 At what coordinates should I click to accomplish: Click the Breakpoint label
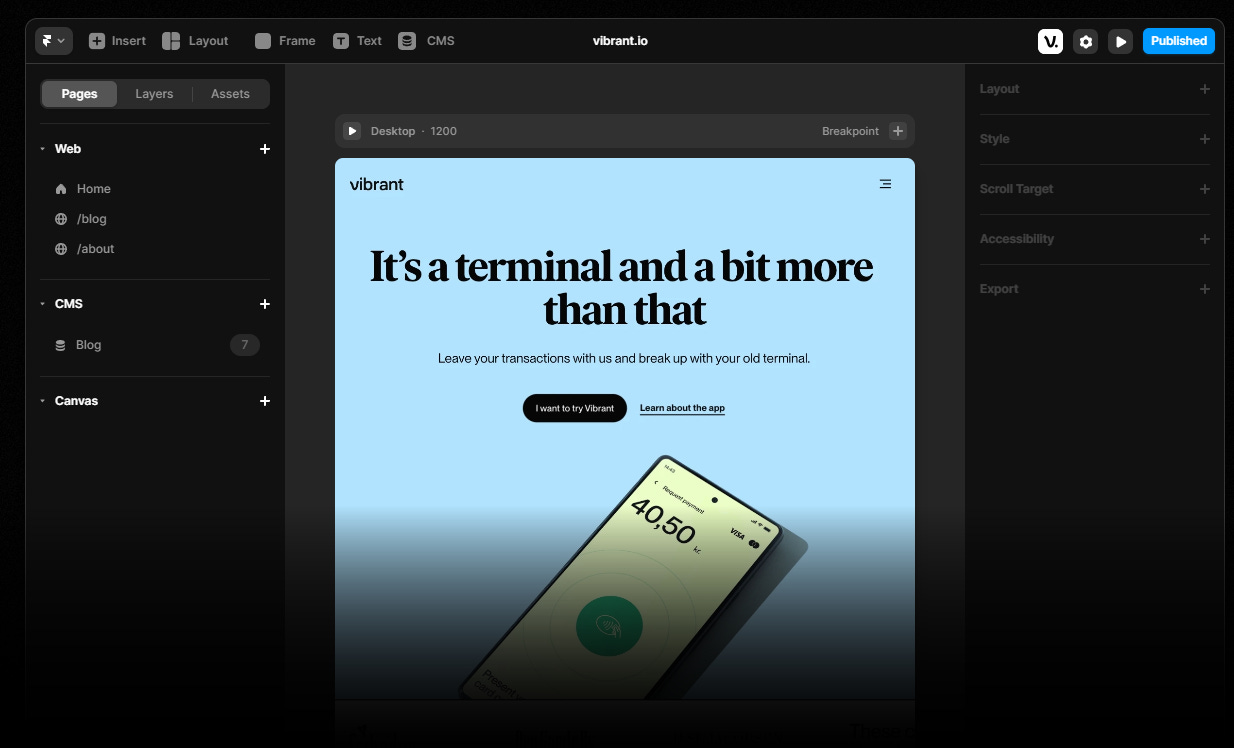point(850,131)
